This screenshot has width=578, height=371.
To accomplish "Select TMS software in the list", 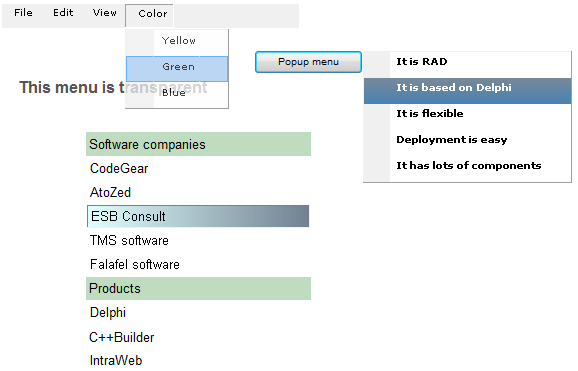I will (x=198, y=240).
